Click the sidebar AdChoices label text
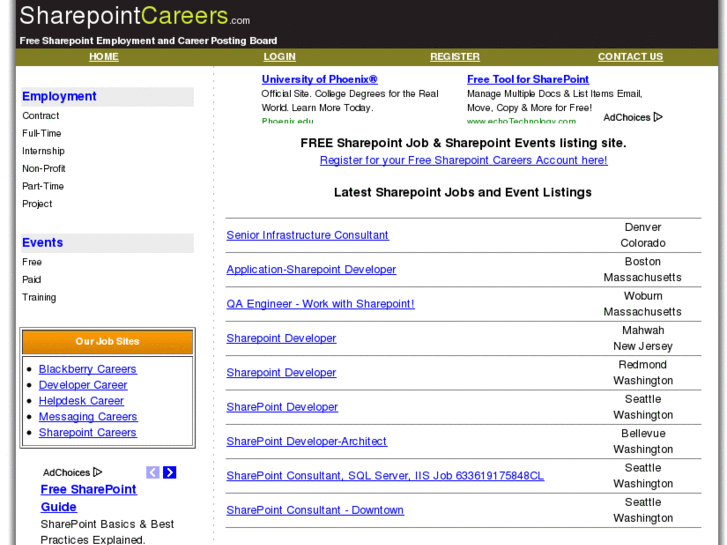This screenshot has width=727, height=545. tap(66, 473)
